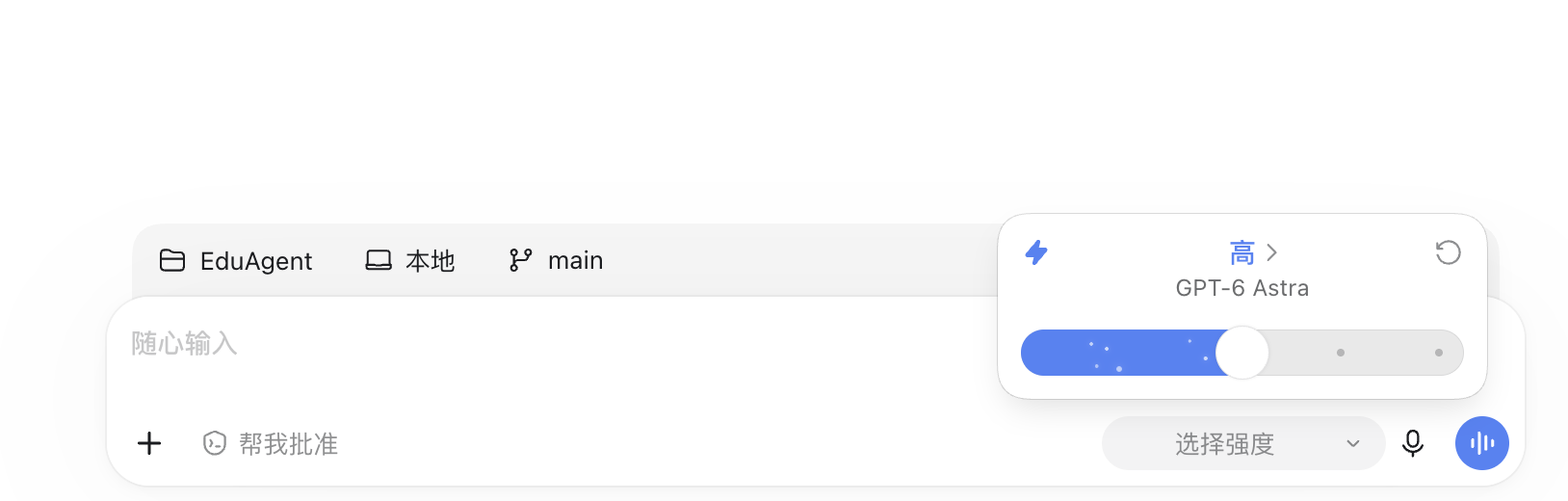Image resolution: width=1568 pixels, height=501 pixels.
Task: Reset intensity with the circular arrow icon
Action: 1449,252
